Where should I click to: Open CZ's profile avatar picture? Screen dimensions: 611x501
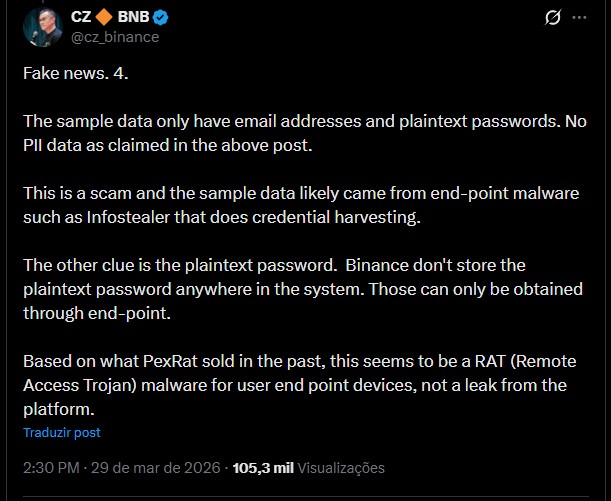41,26
